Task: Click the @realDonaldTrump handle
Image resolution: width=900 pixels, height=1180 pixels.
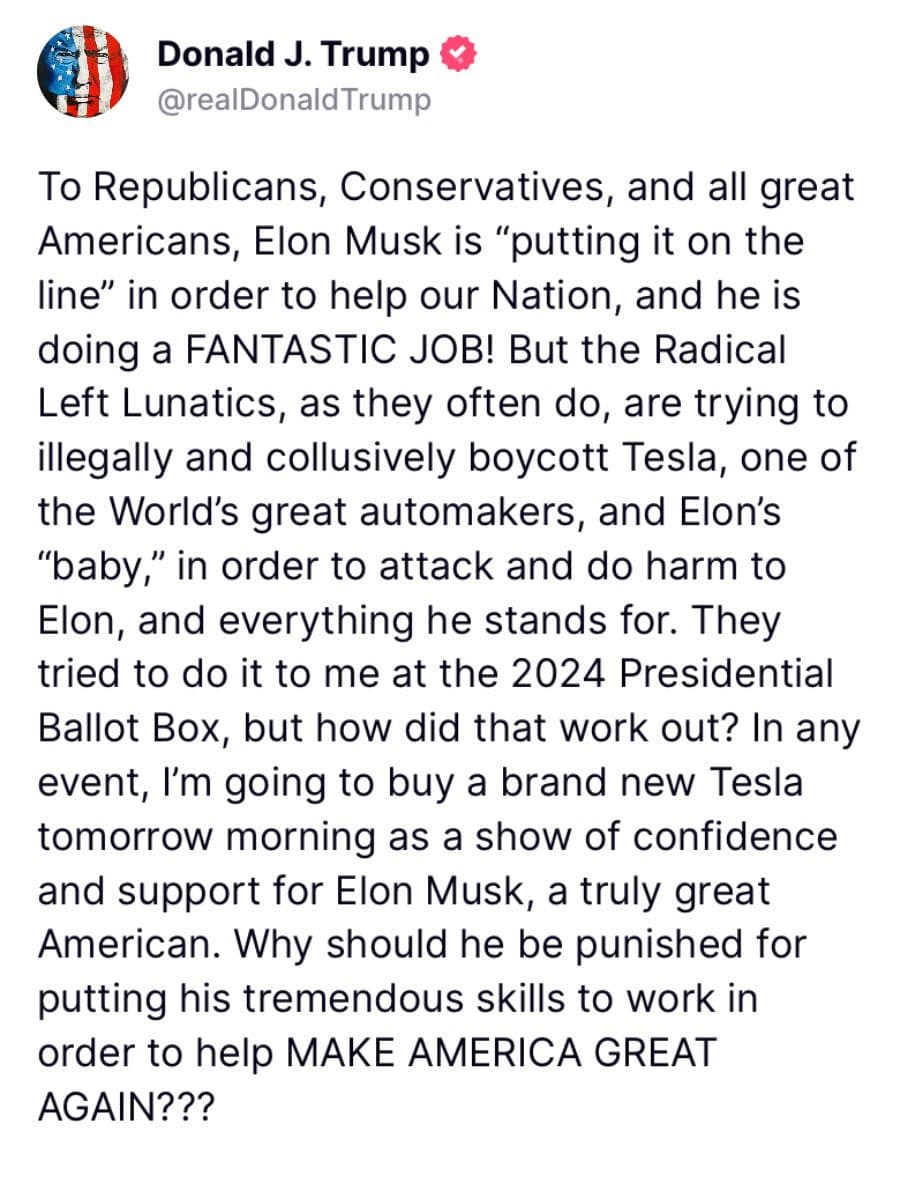Action: click(294, 100)
